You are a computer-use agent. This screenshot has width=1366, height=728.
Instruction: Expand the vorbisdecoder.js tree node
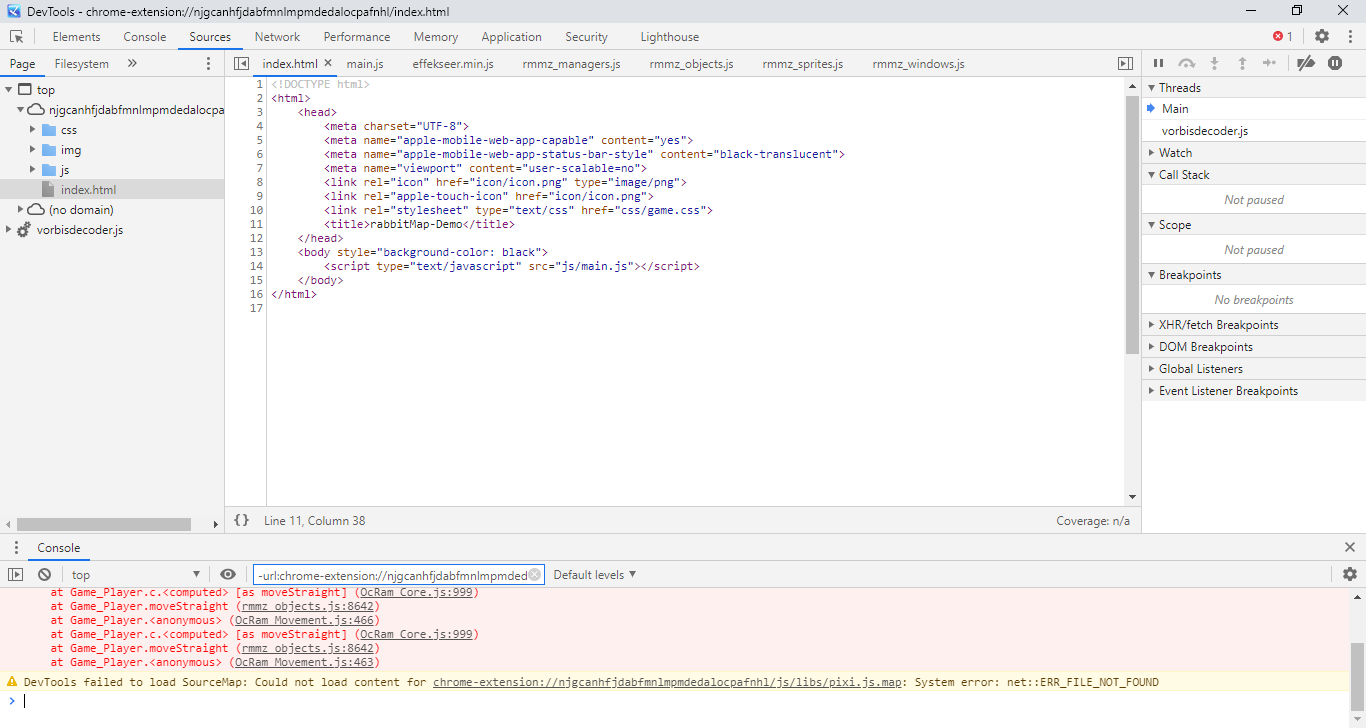9,230
